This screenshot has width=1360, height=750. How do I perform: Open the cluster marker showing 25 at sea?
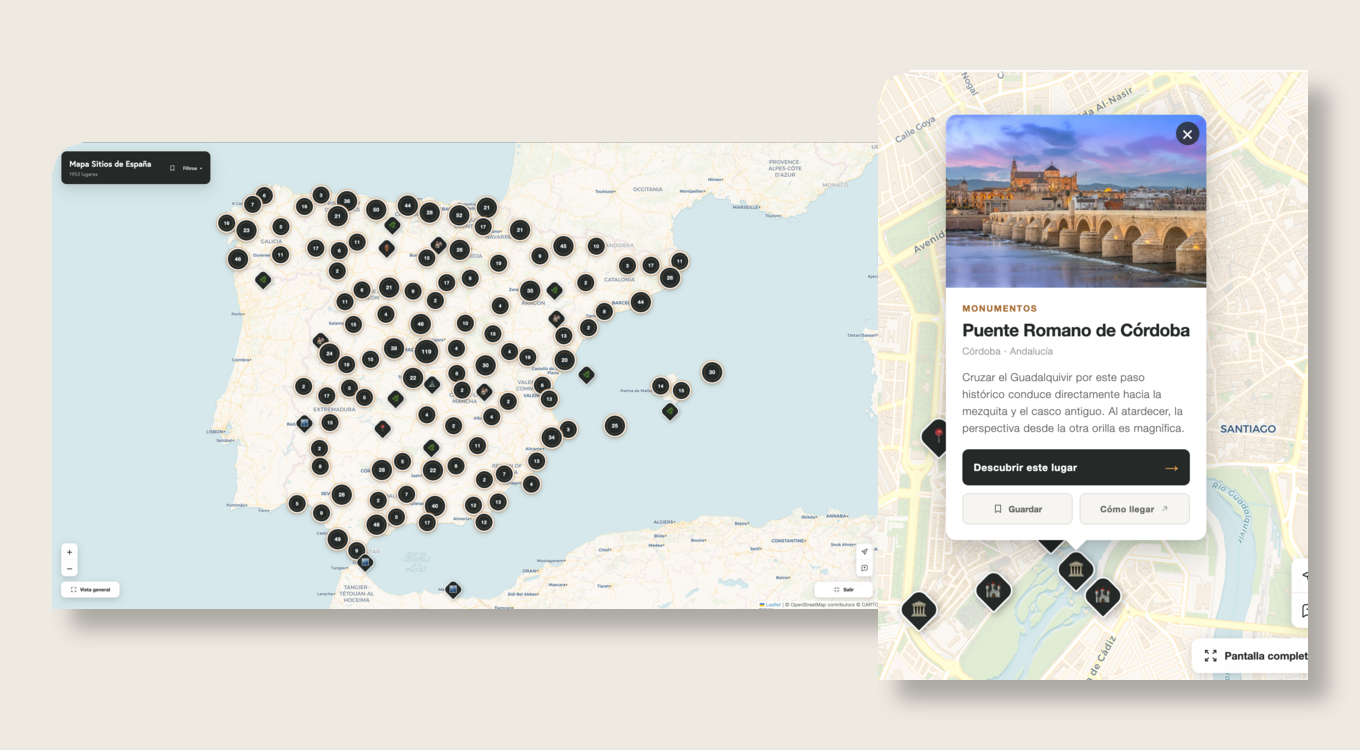(615, 425)
